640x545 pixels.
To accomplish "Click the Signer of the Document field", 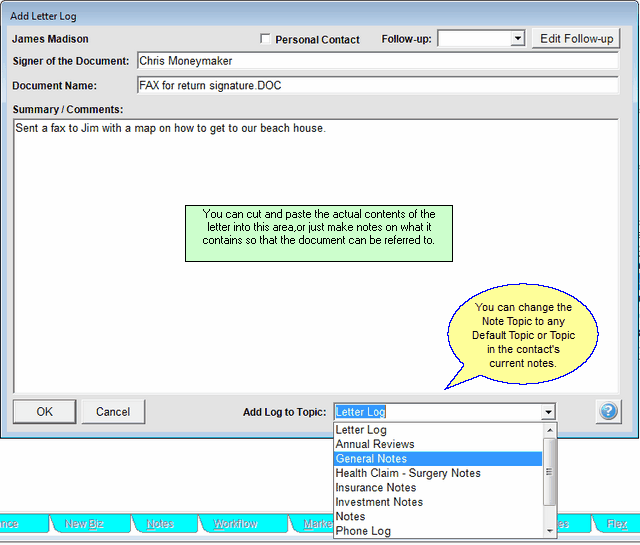I will [x=377, y=61].
